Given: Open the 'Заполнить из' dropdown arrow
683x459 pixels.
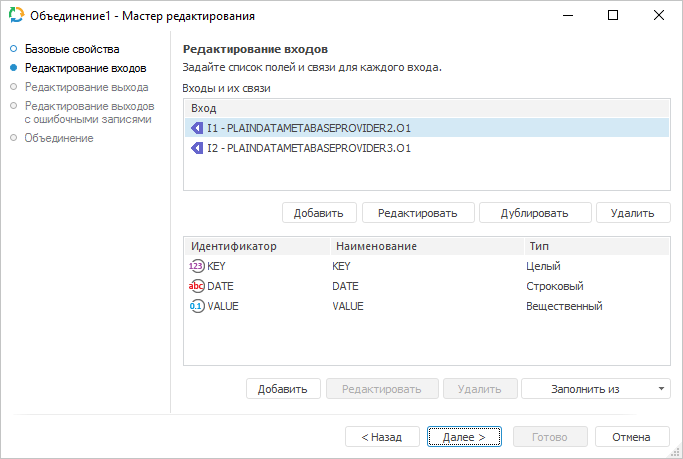Looking at the screenshot, I should click(x=662, y=388).
